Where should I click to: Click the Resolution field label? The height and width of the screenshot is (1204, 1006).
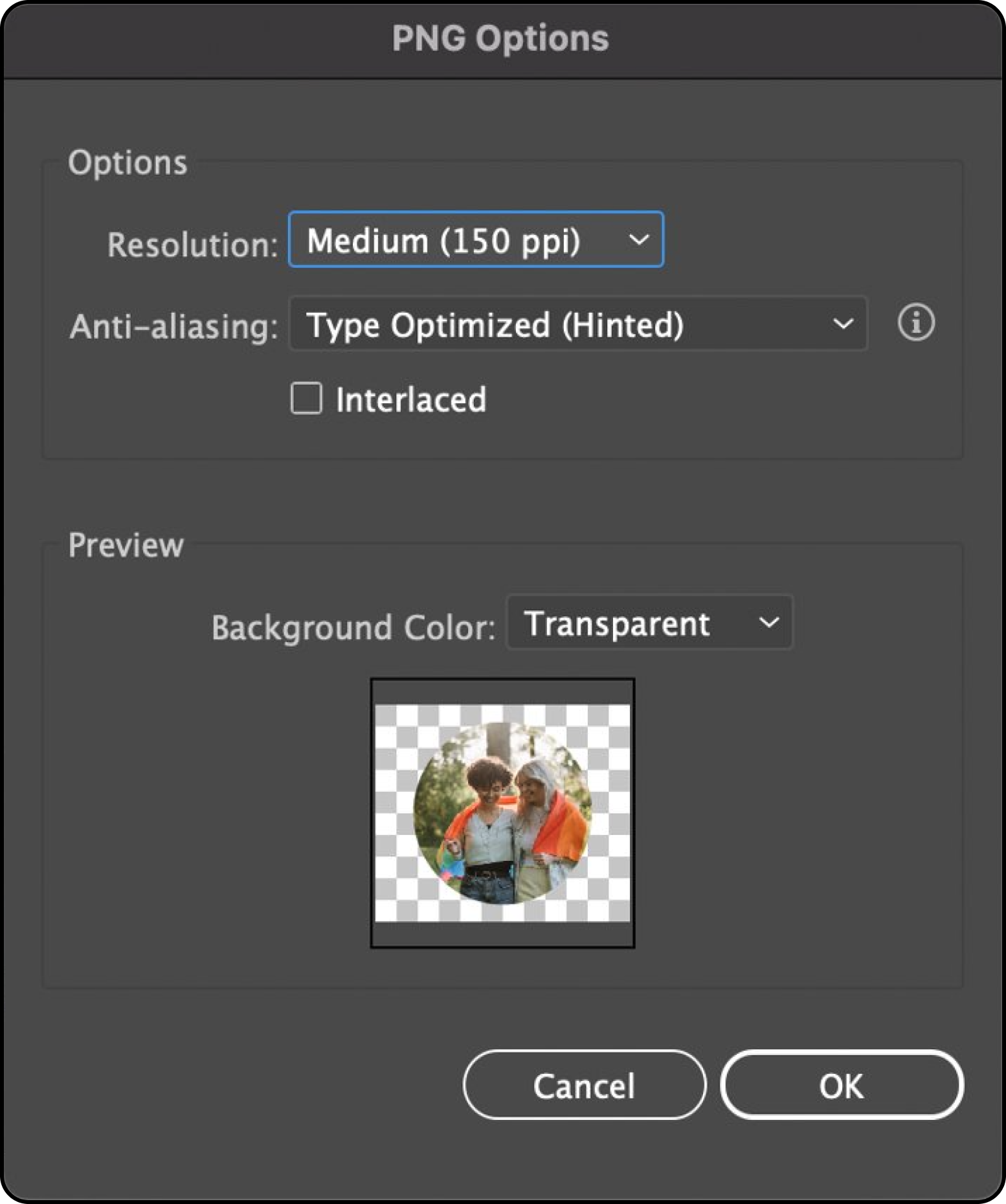[x=192, y=245]
